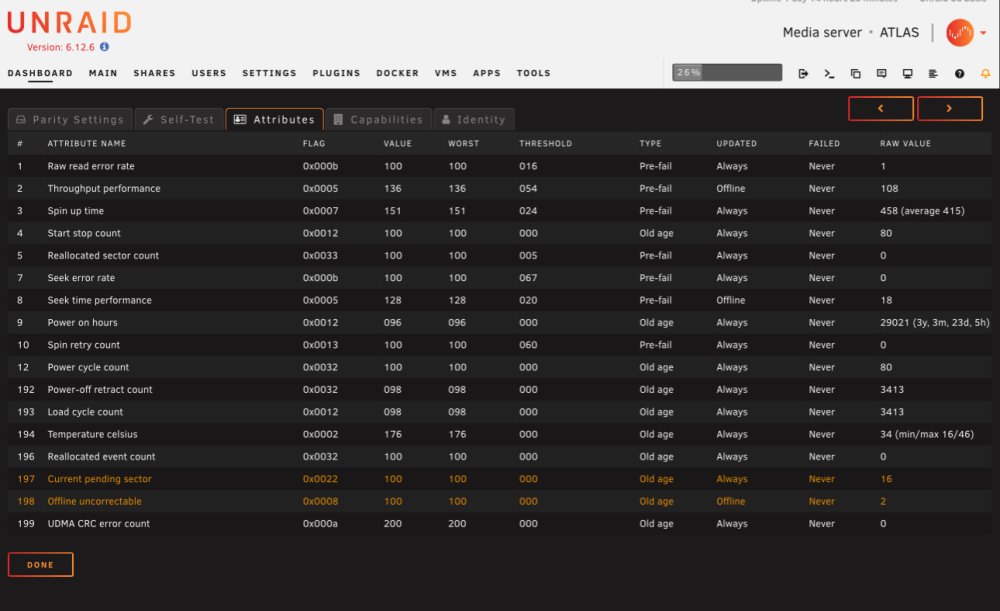Open the system log icon
This screenshot has height=611, width=1000.
[x=933, y=73]
